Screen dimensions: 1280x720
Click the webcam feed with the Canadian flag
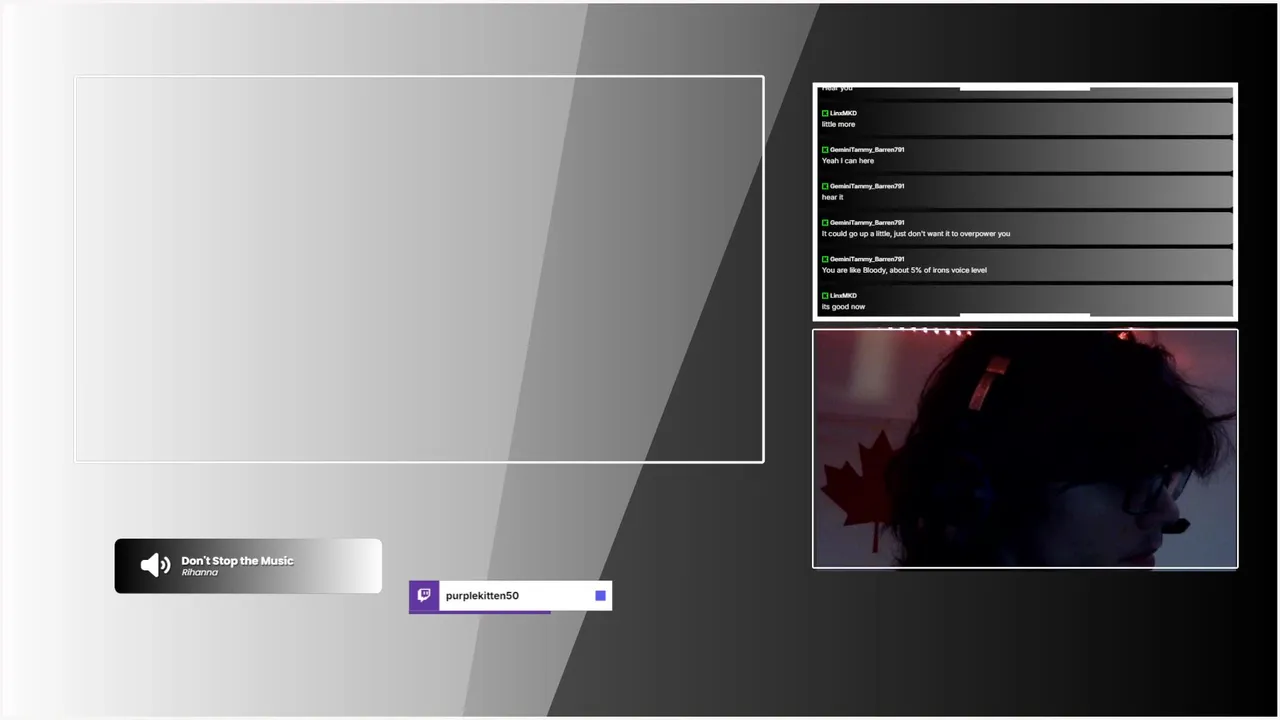click(x=1025, y=449)
